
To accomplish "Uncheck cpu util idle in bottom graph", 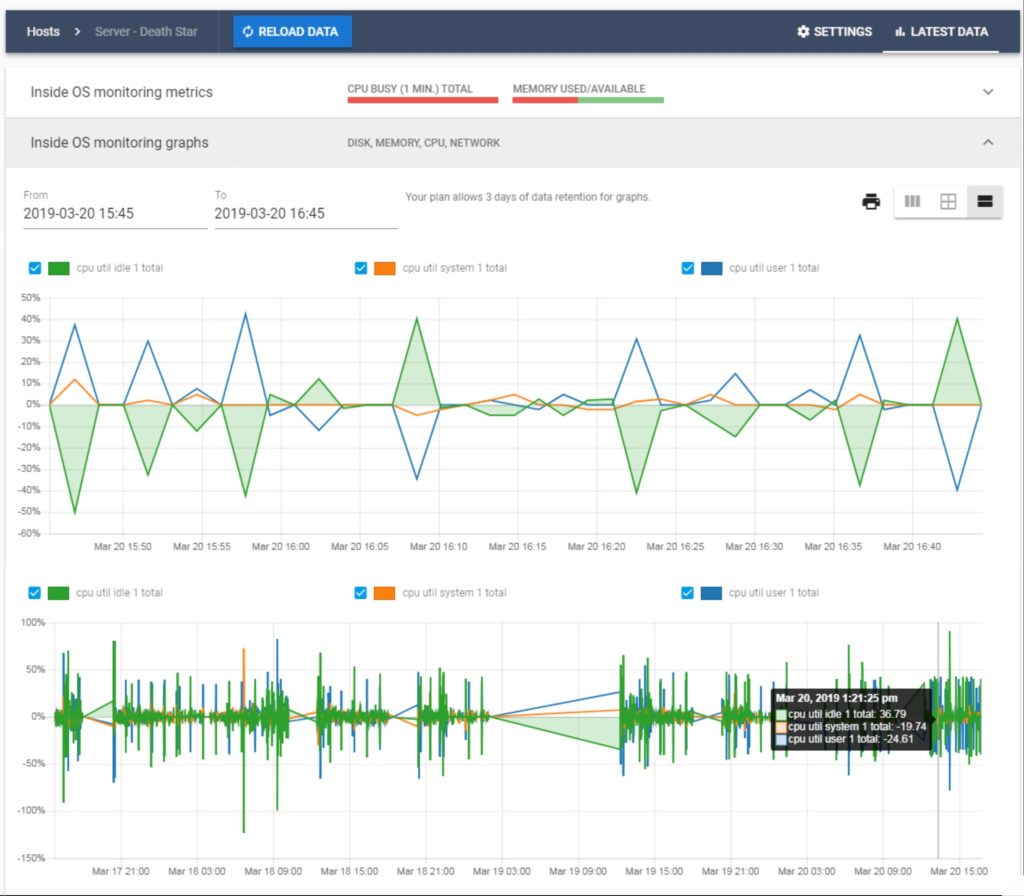I will [x=35, y=592].
